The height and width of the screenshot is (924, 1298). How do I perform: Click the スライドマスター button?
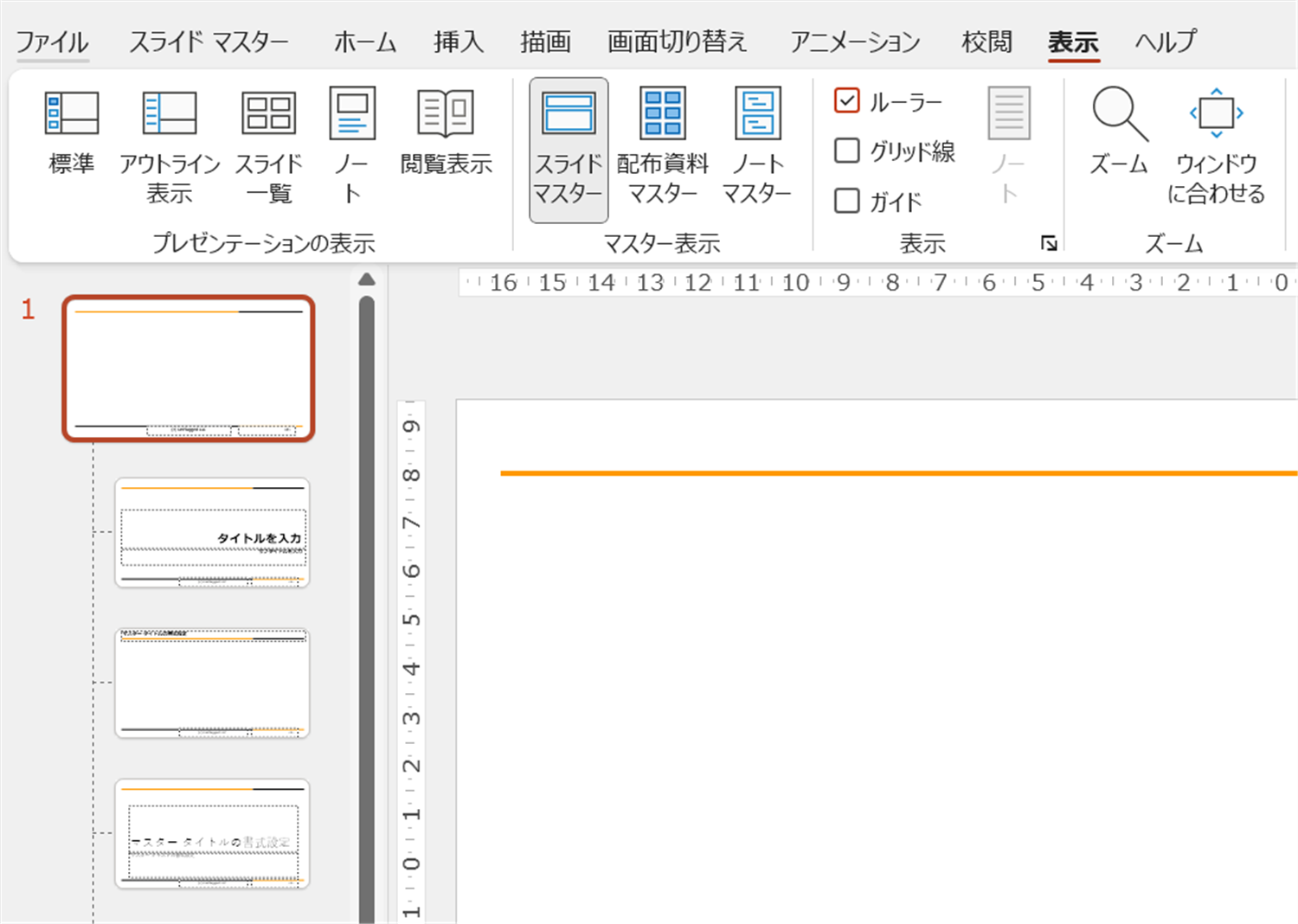coord(569,150)
